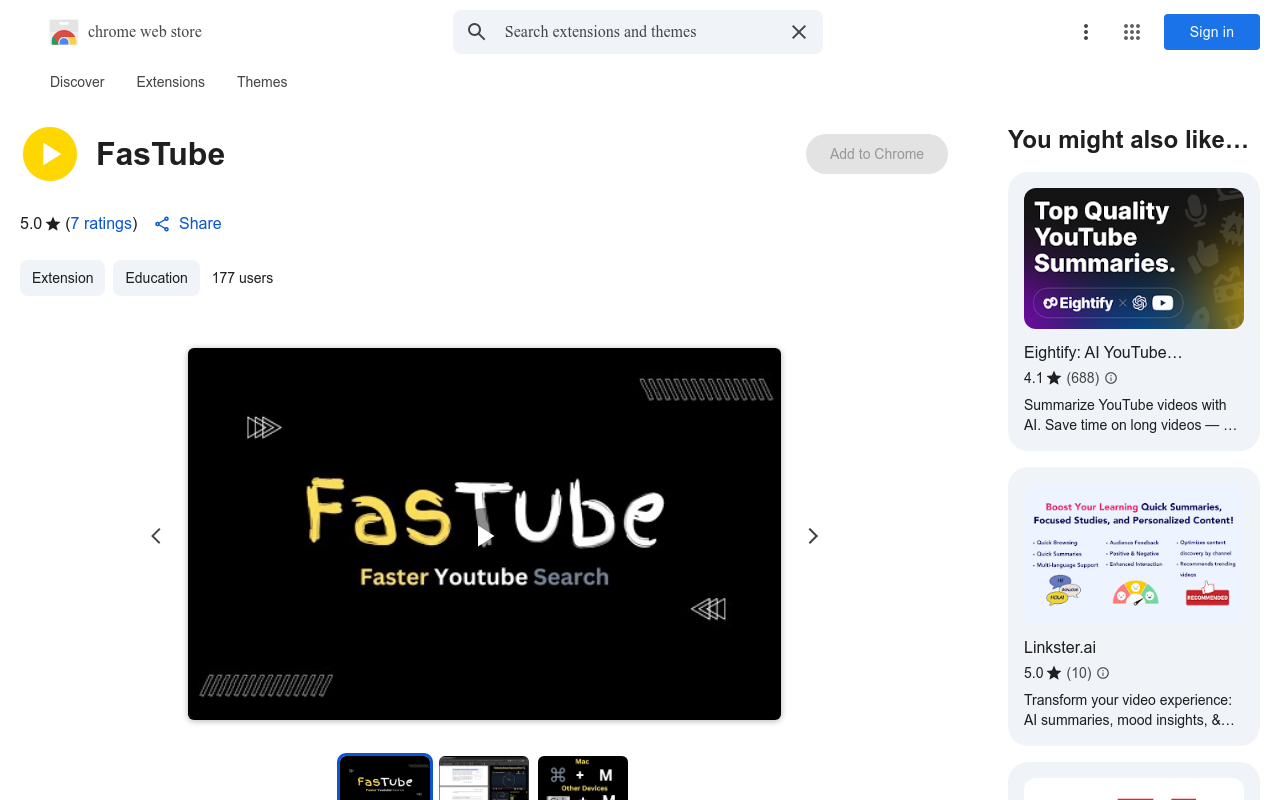The width and height of the screenshot is (1280, 800).
Task: Open the Themes tab
Action: [x=262, y=82]
